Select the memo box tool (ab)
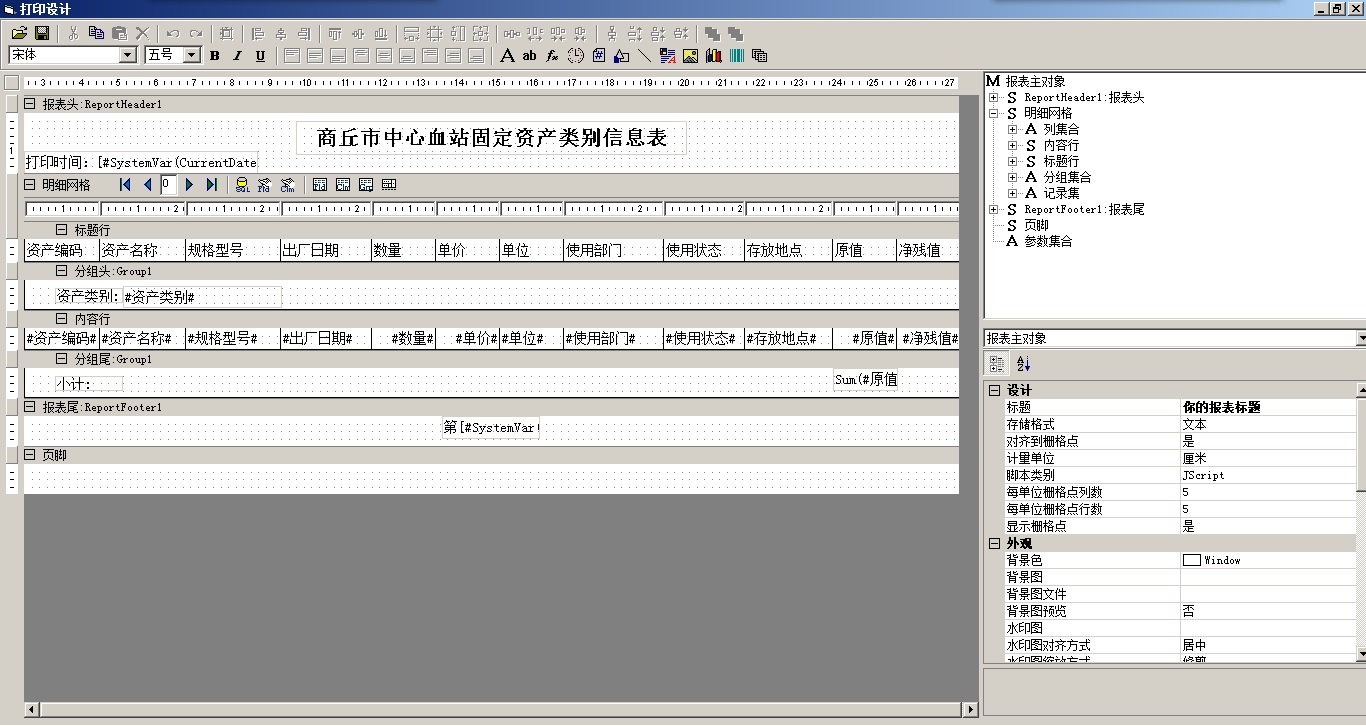This screenshot has width=1366, height=726. point(530,56)
